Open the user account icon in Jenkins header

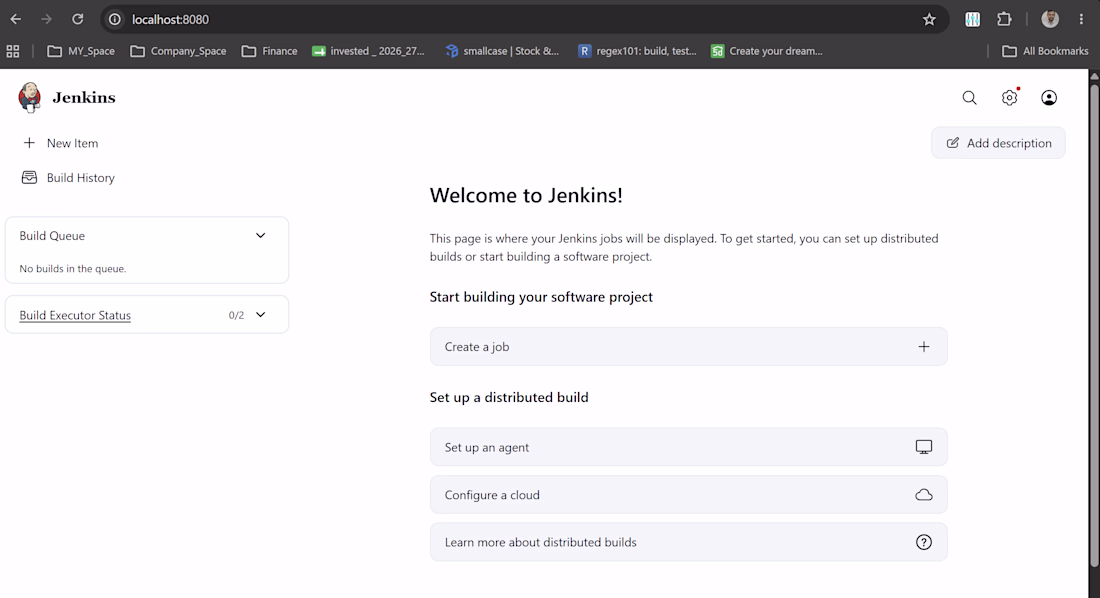tap(1049, 98)
